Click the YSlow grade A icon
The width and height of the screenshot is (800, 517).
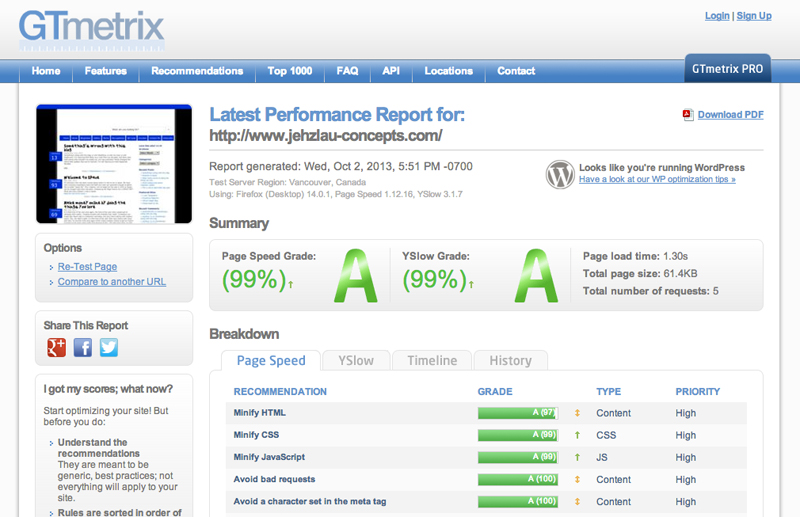(536, 274)
